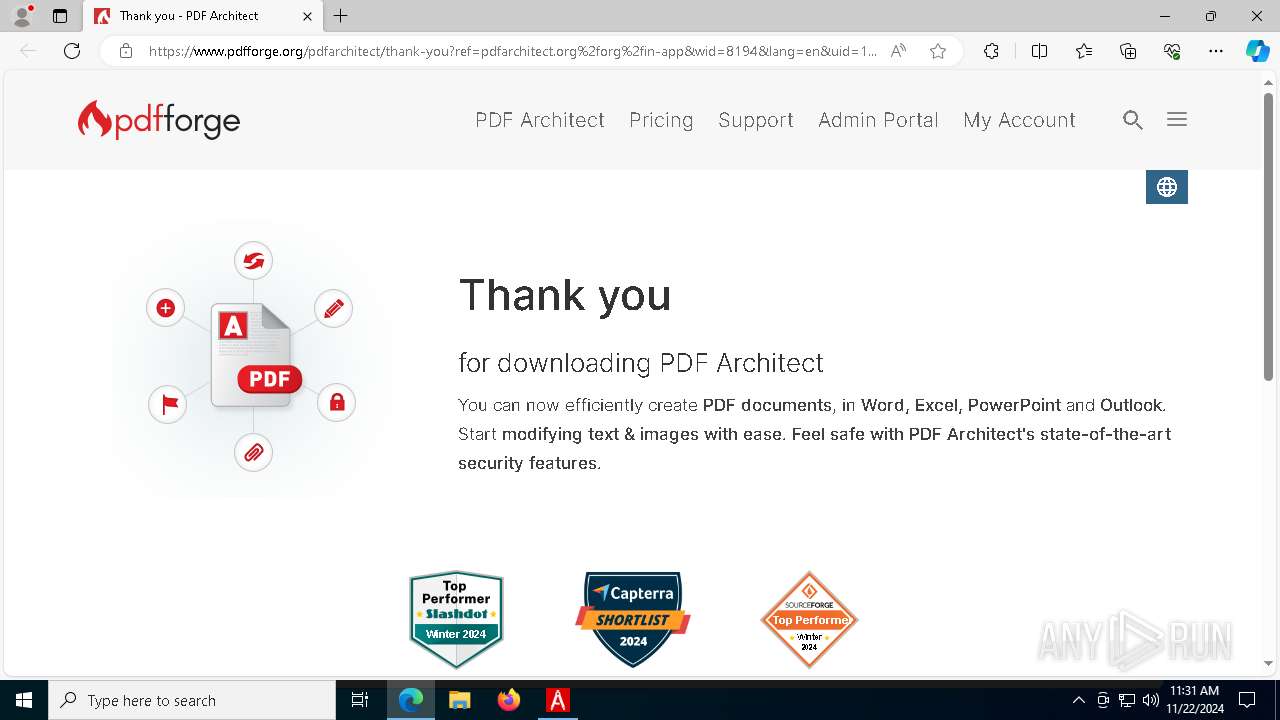
Task: Open the Favorites list
Action: pyautogui.click(x=1084, y=51)
